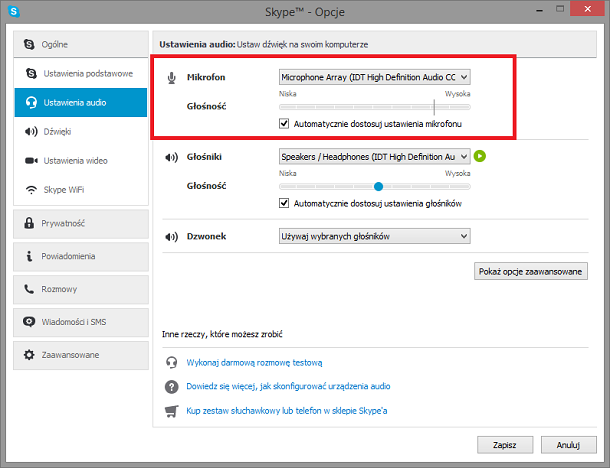Toggle automatic speaker settings checkbox

tap(284, 203)
